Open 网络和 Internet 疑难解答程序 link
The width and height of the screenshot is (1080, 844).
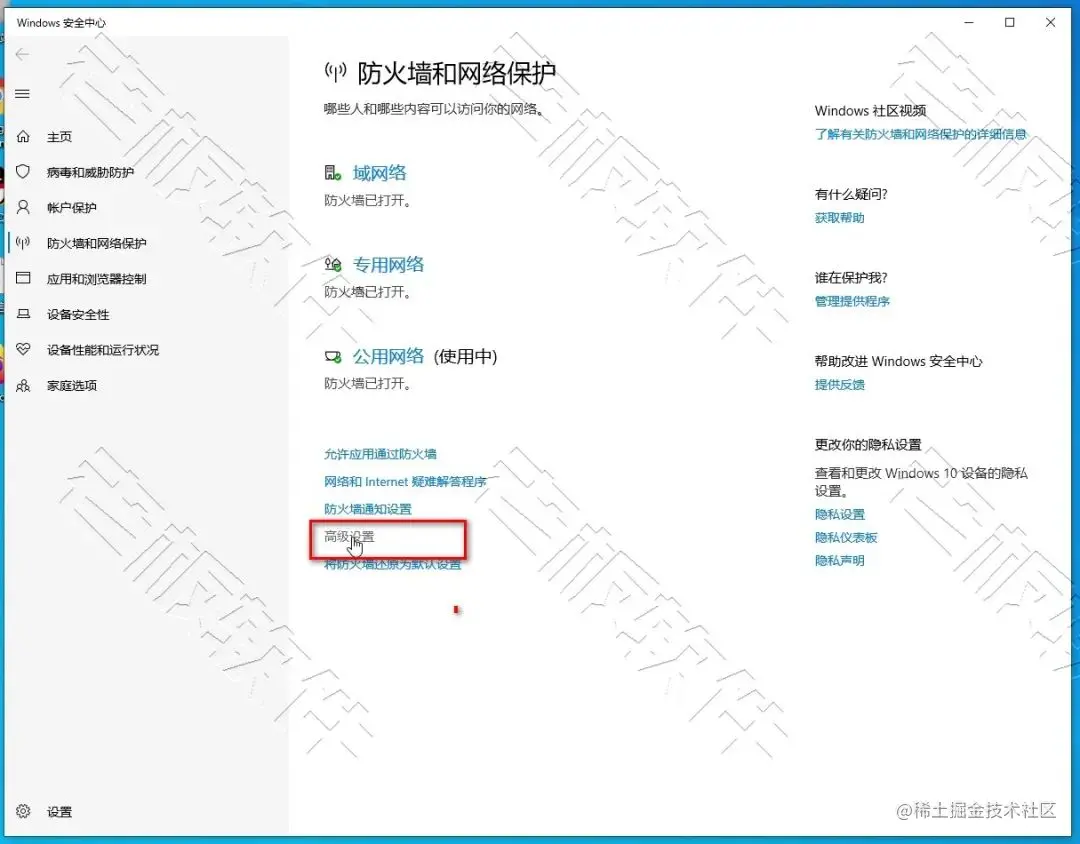coord(405,482)
